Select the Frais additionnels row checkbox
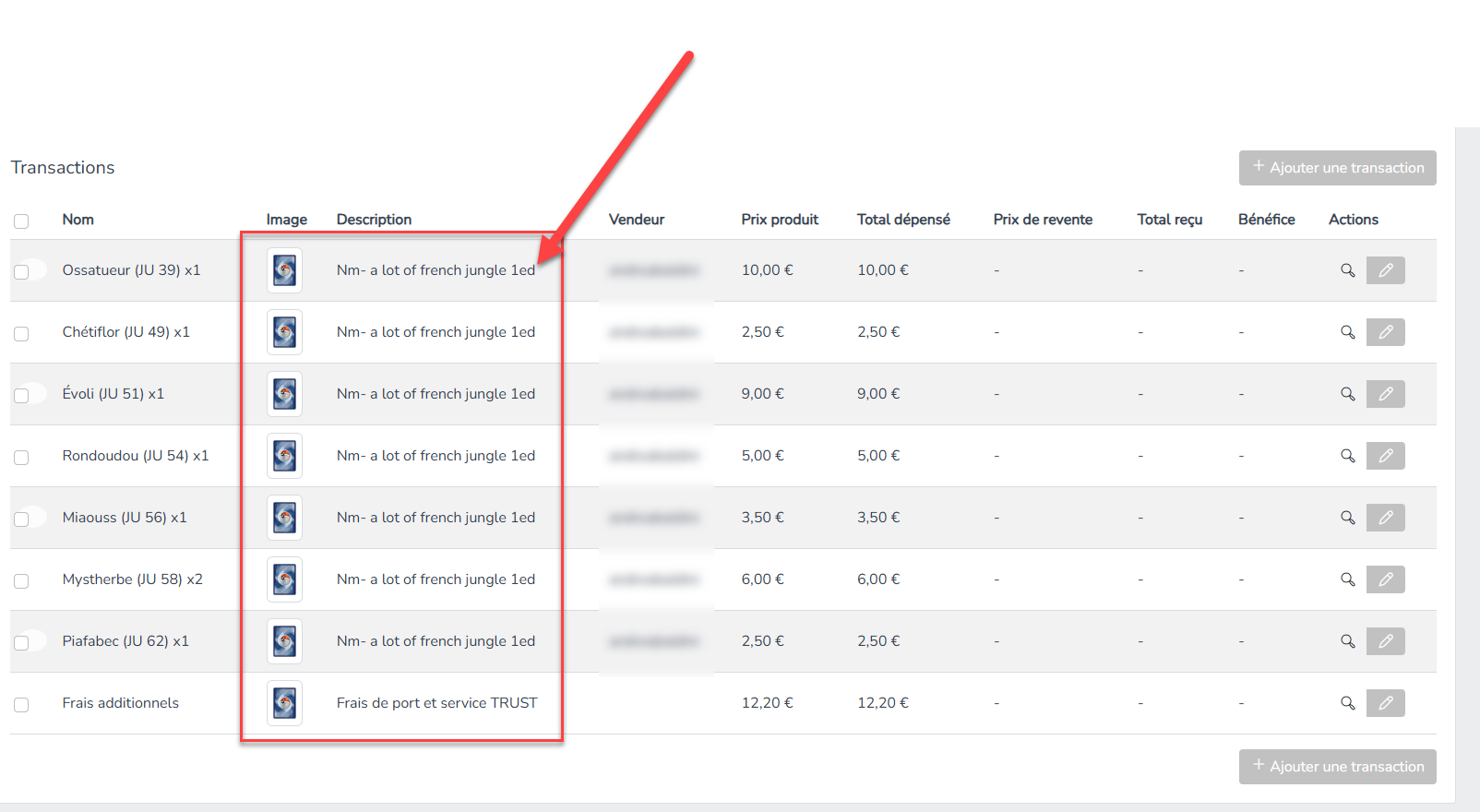This screenshot has height=812, width=1480. point(21,704)
